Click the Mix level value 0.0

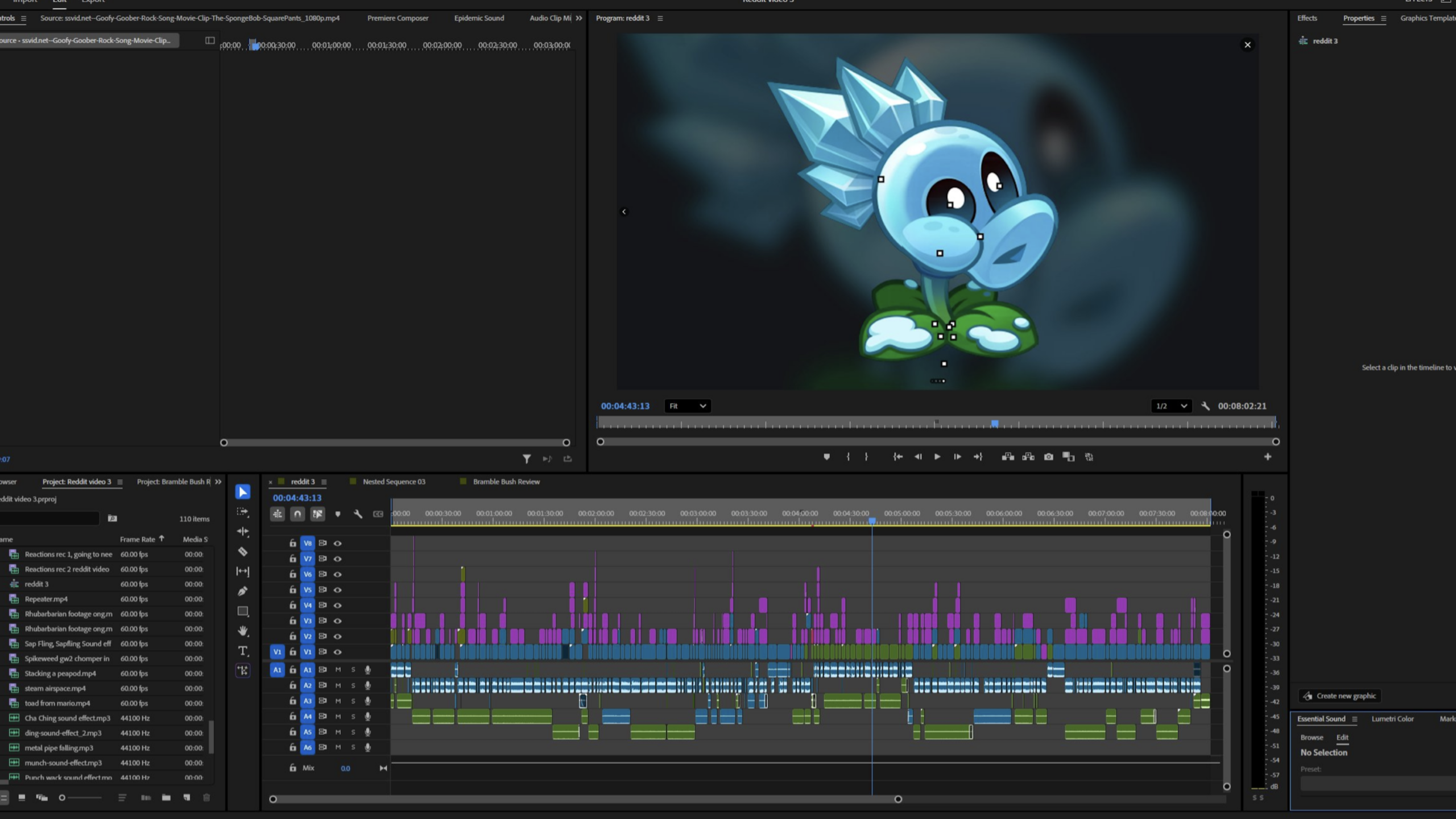click(x=346, y=768)
